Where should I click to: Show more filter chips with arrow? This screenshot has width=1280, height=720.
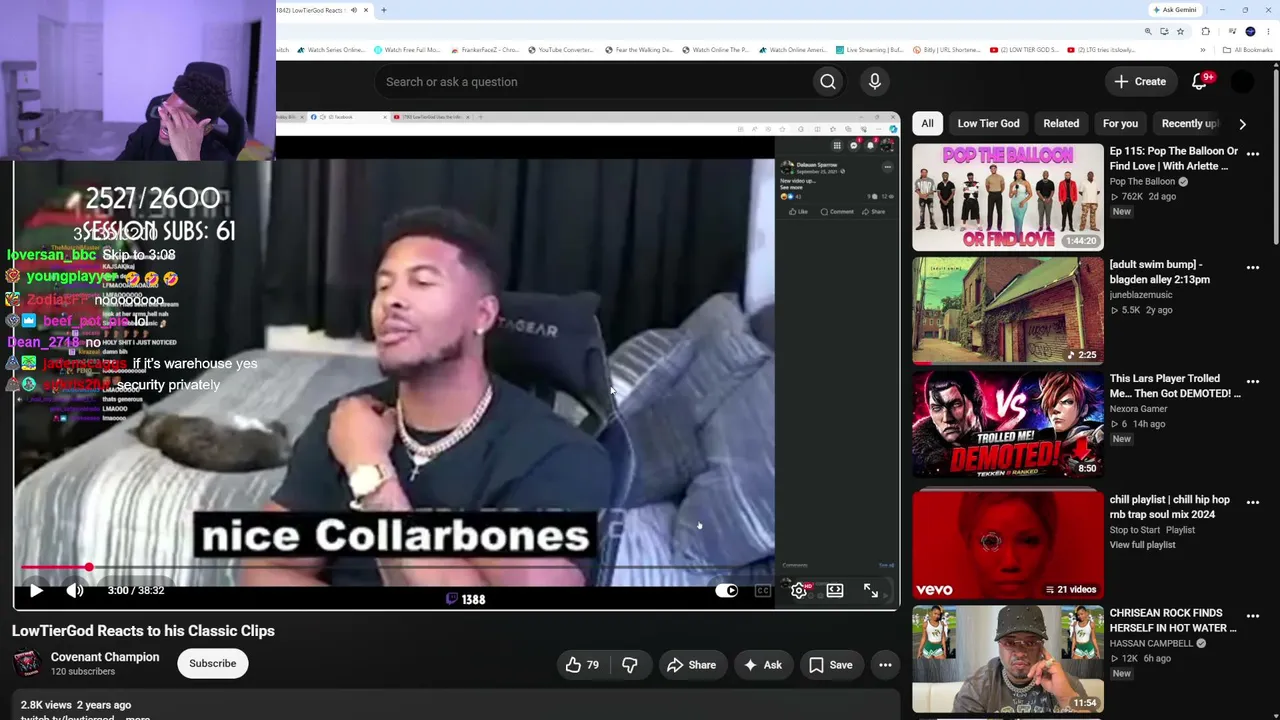tap(1242, 124)
